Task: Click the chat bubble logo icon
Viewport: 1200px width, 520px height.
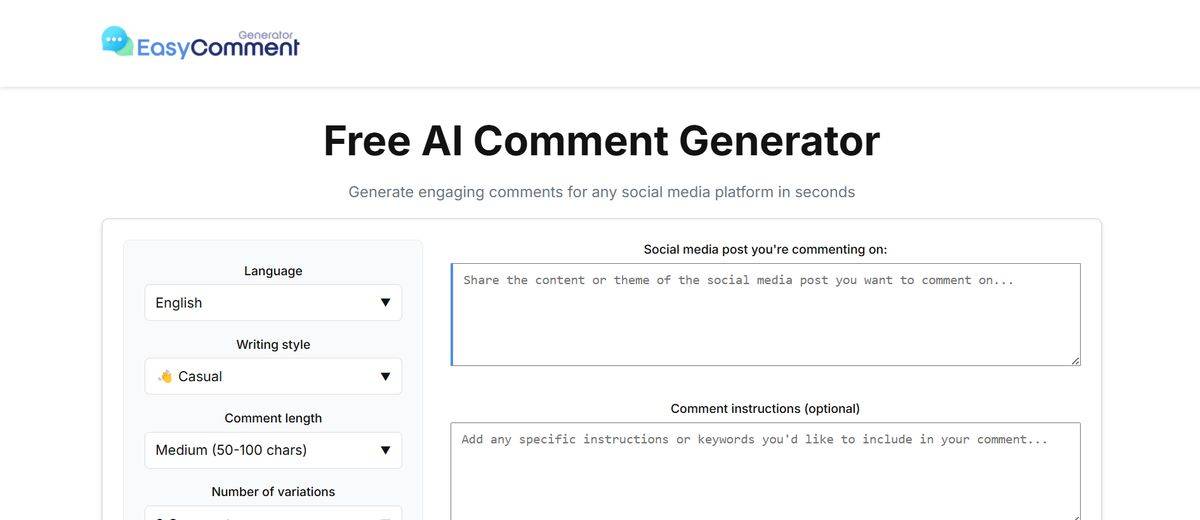Action: coord(117,41)
